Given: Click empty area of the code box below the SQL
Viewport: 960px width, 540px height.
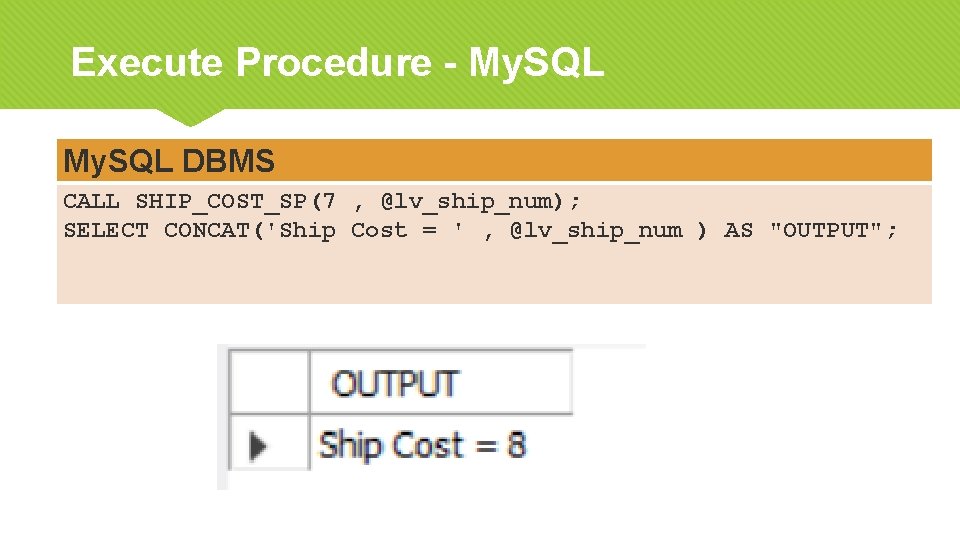Looking at the screenshot, I should [494, 274].
